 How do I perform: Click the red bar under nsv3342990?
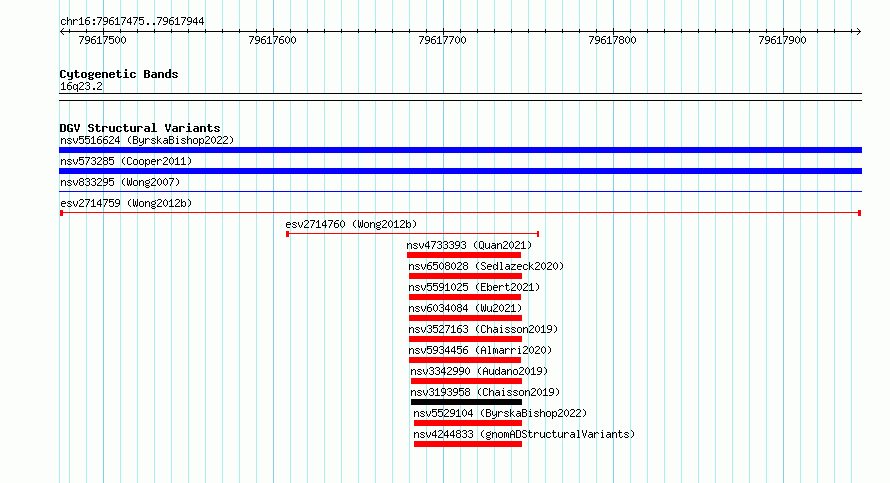click(x=466, y=381)
